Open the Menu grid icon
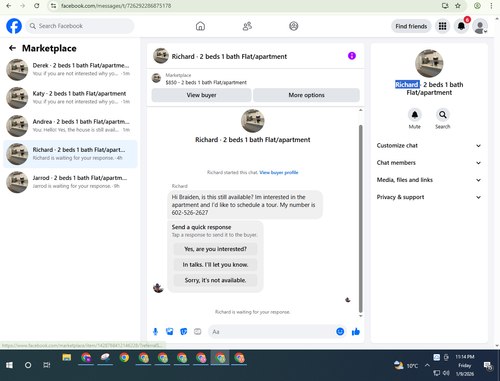The height and width of the screenshot is (381, 500). point(442,26)
